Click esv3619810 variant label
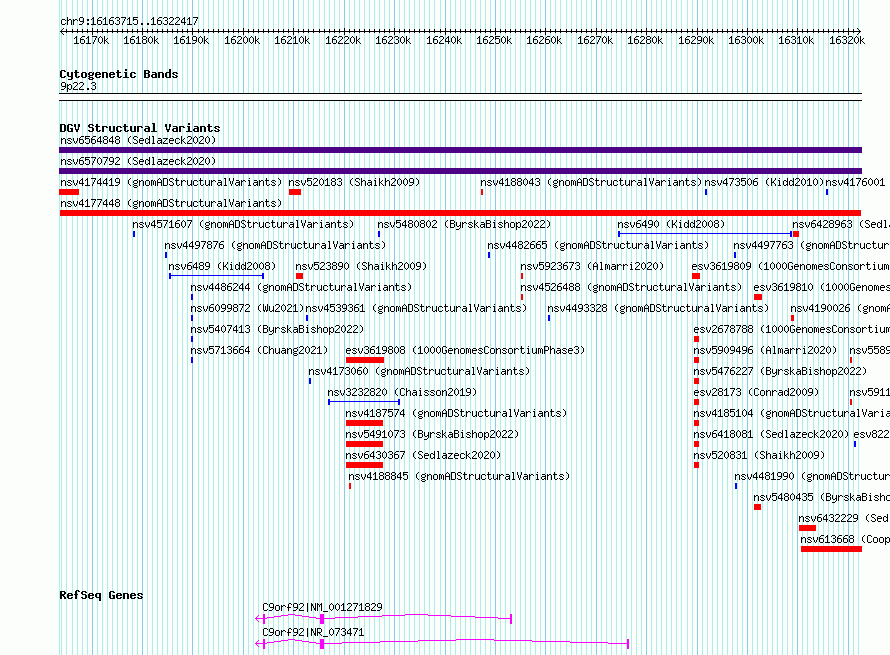Viewport: 890px width, 655px height. (x=821, y=287)
